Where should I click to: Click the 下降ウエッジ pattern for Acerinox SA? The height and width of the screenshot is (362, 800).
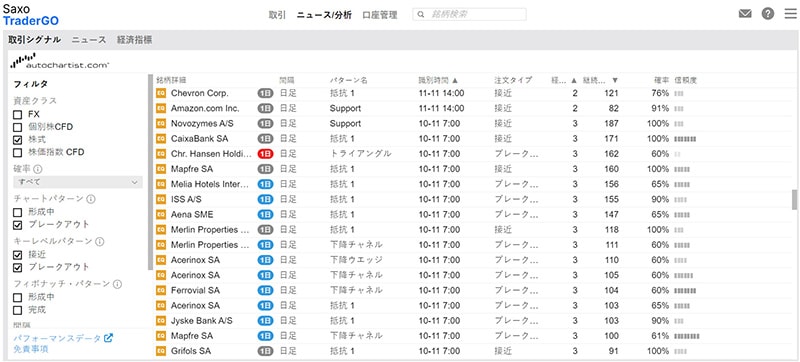(x=356, y=260)
